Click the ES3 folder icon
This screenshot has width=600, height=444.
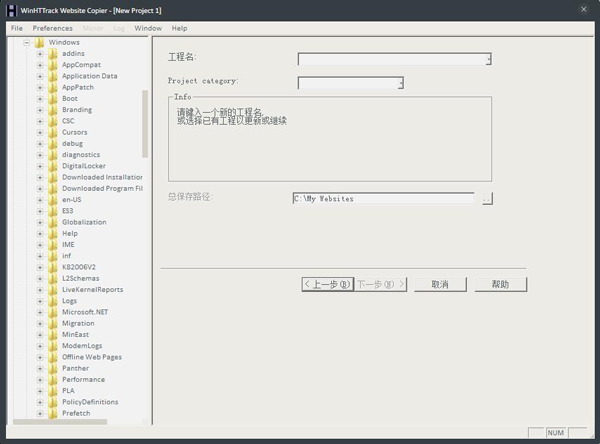pyautogui.click(x=53, y=211)
